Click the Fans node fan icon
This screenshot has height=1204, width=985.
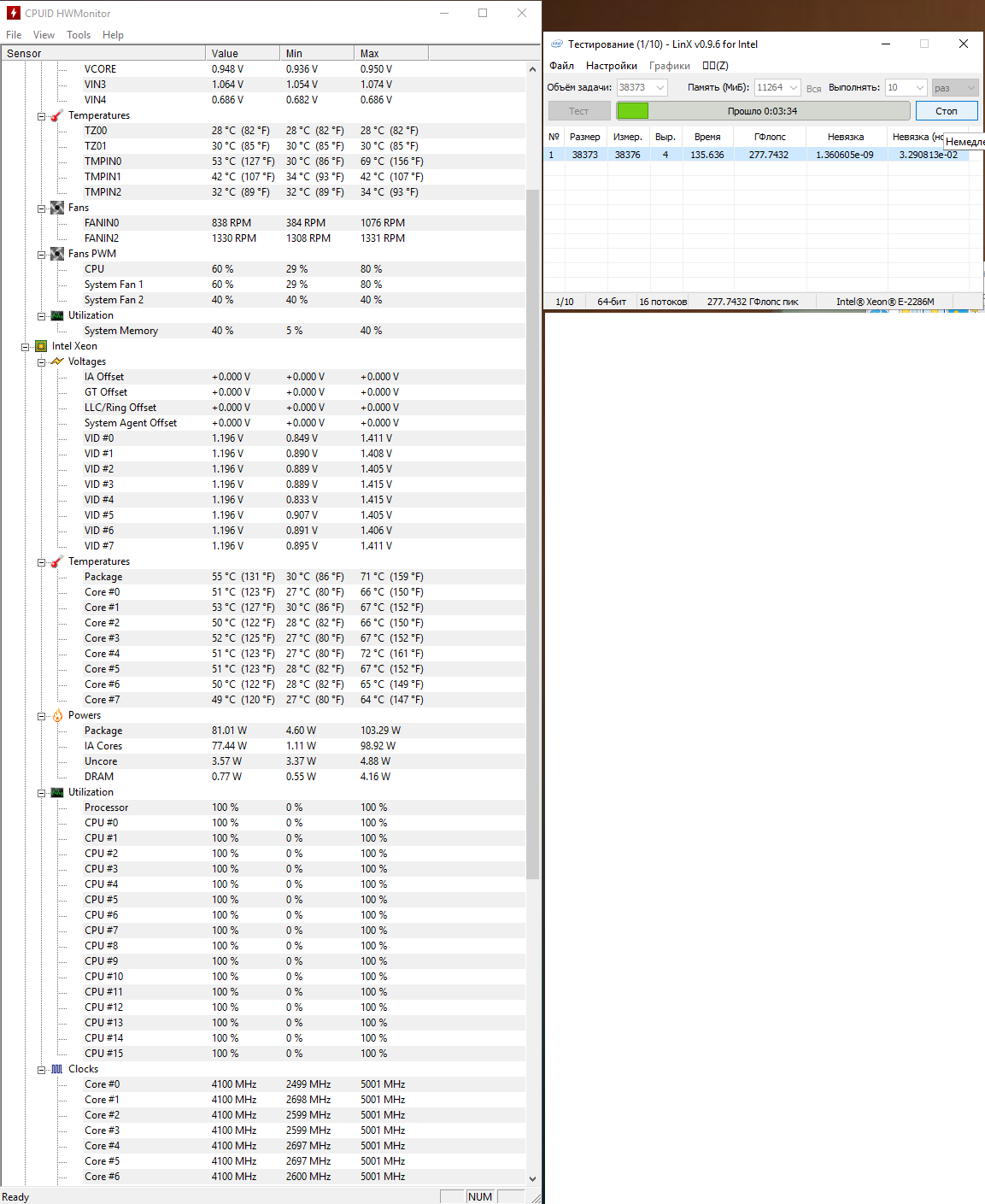[x=57, y=208]
